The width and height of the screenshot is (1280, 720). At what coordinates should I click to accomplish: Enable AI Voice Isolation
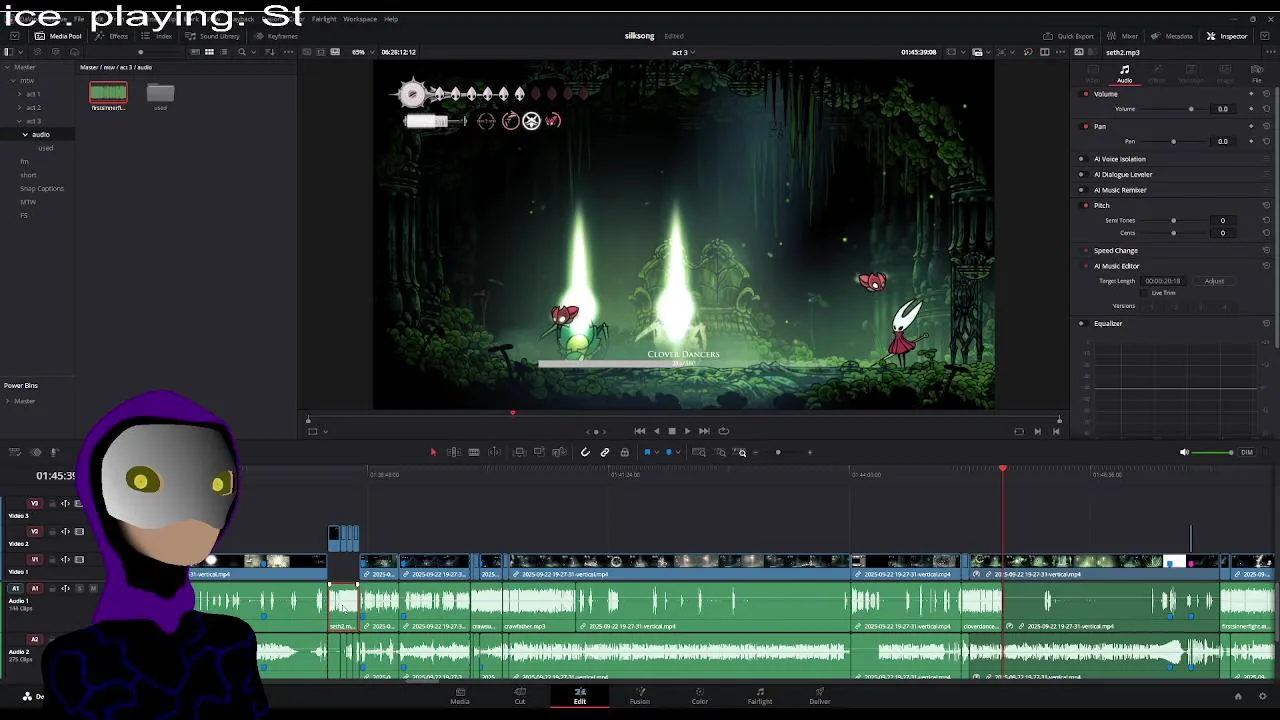click(x=1081, y=159)
